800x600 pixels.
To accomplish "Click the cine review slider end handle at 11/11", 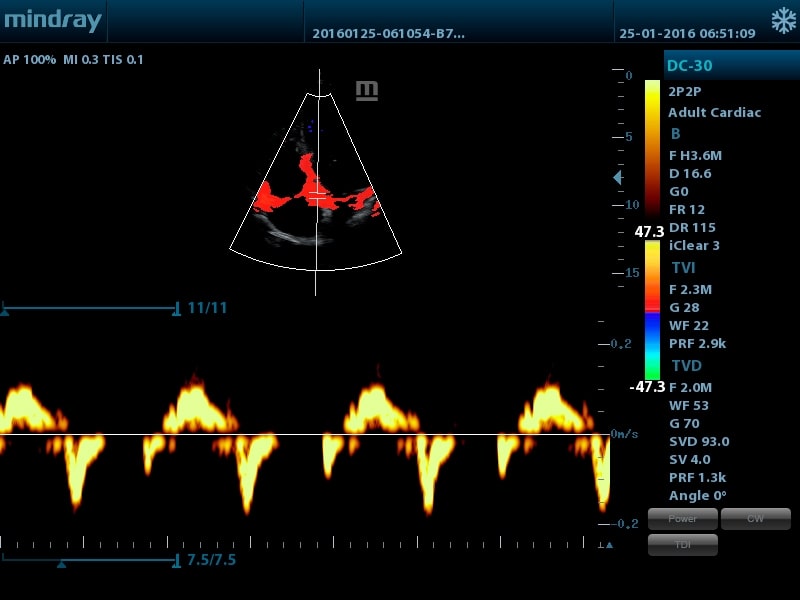I will click(177, 309).
